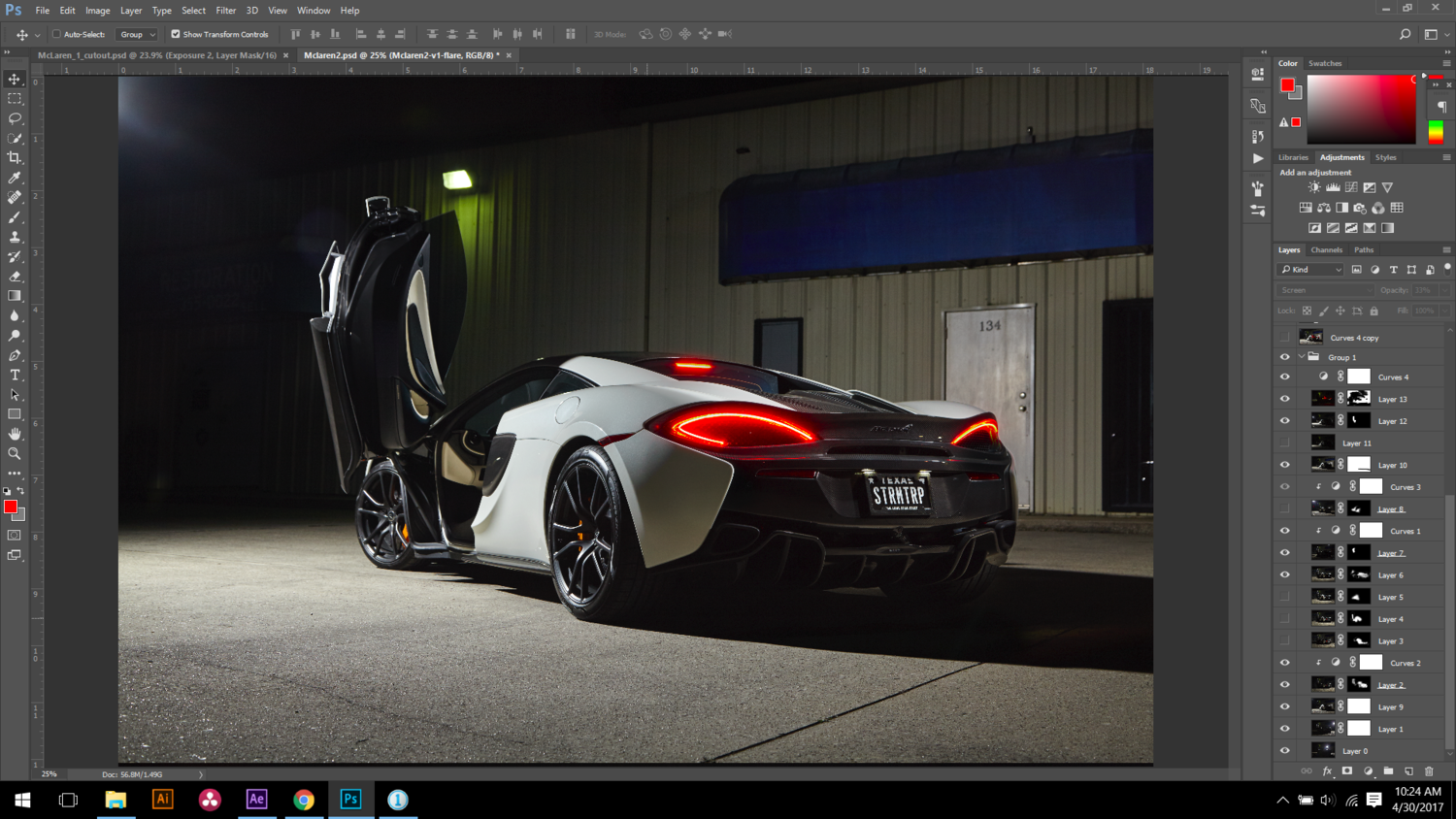The height and width of the screenshot is (819, 1456).
Task: Open the layer Kind filter dropdown
Action: (x=1310, y=270)
